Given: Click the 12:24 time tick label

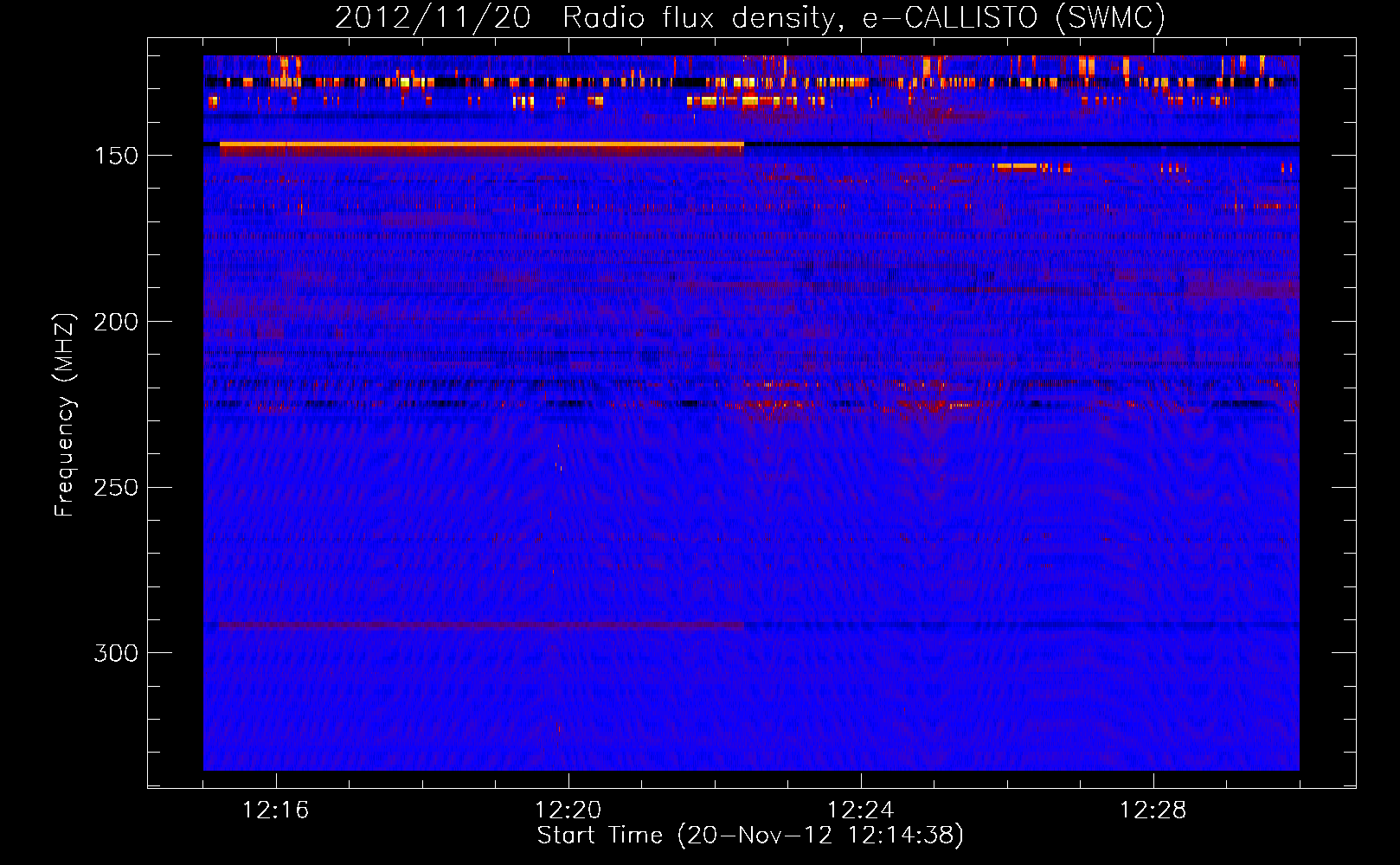Looking at the screenshot, I should [x=861, y=811].
